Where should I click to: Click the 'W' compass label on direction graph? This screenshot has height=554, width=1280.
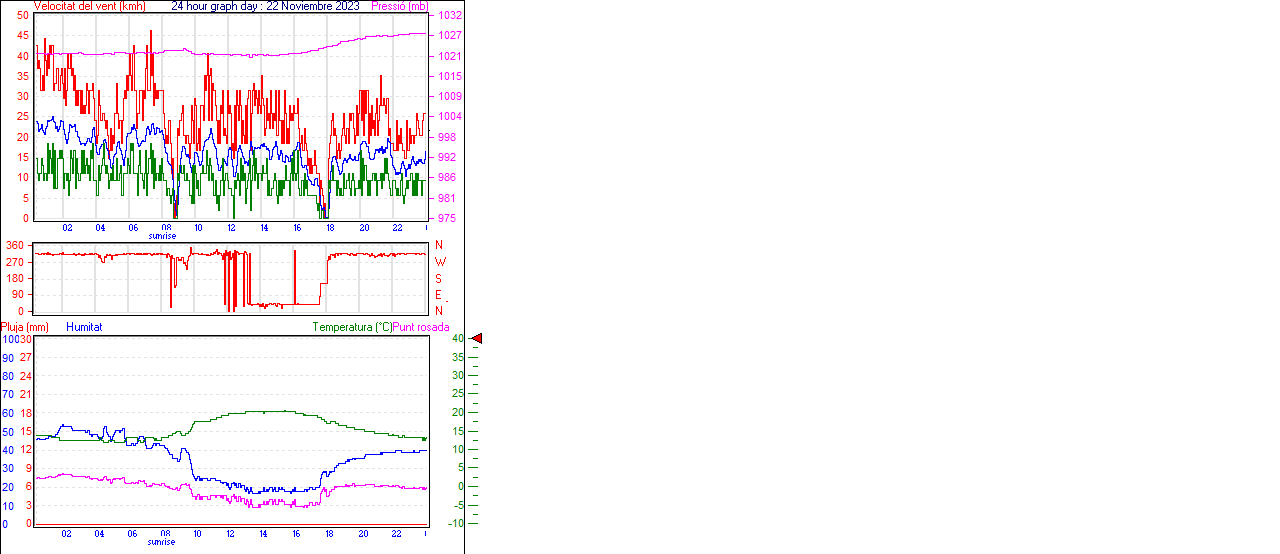click(439, 262)
